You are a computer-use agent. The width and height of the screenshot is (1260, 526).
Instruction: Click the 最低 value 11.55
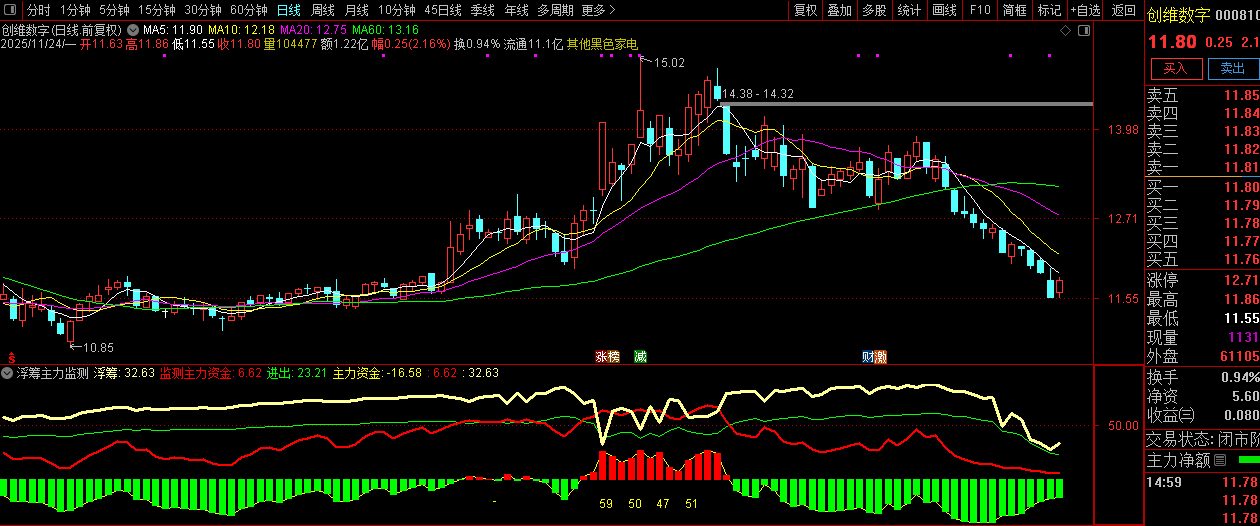1240,319
